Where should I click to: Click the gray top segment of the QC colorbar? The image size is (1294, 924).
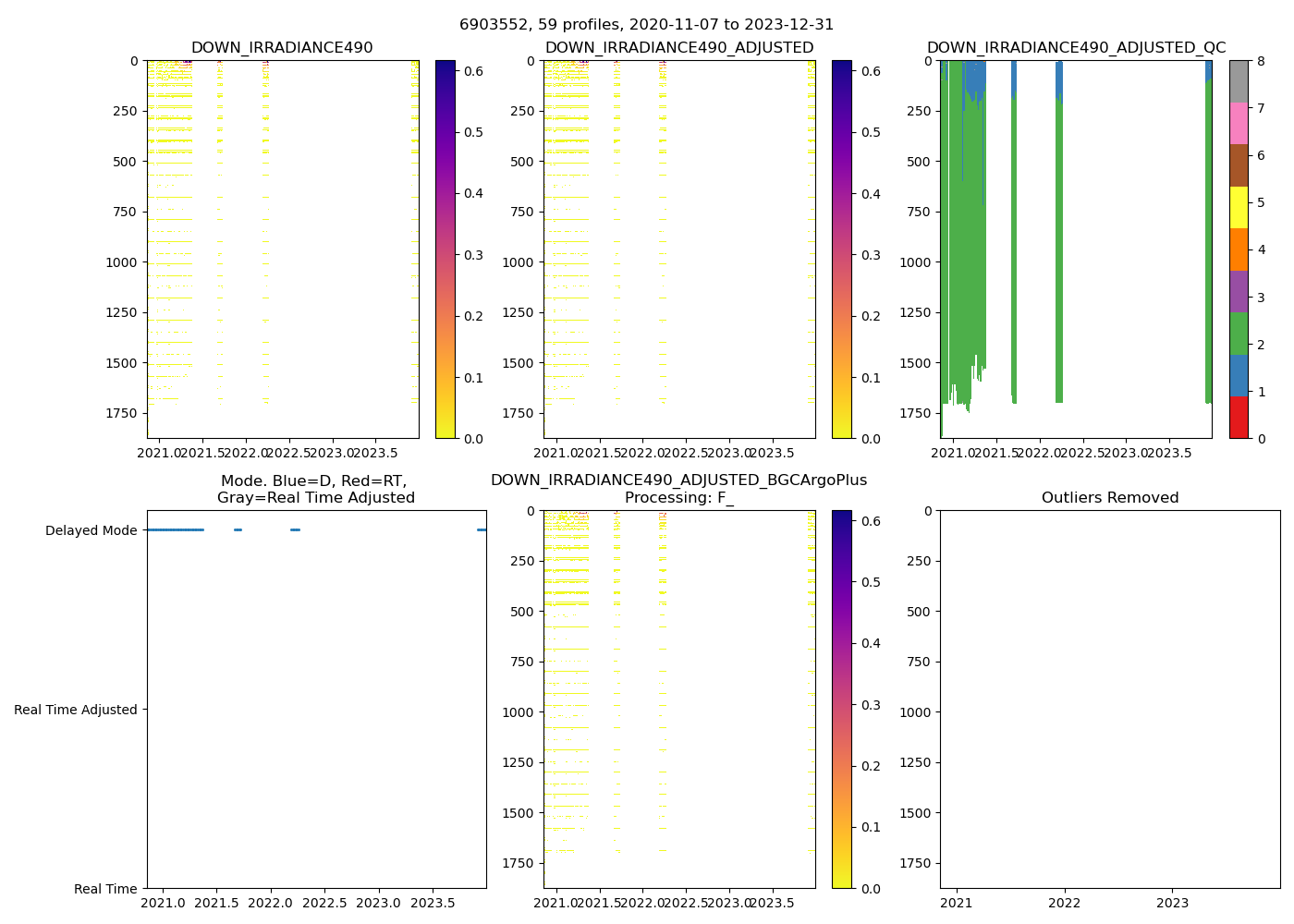[x=1239, y=81]
